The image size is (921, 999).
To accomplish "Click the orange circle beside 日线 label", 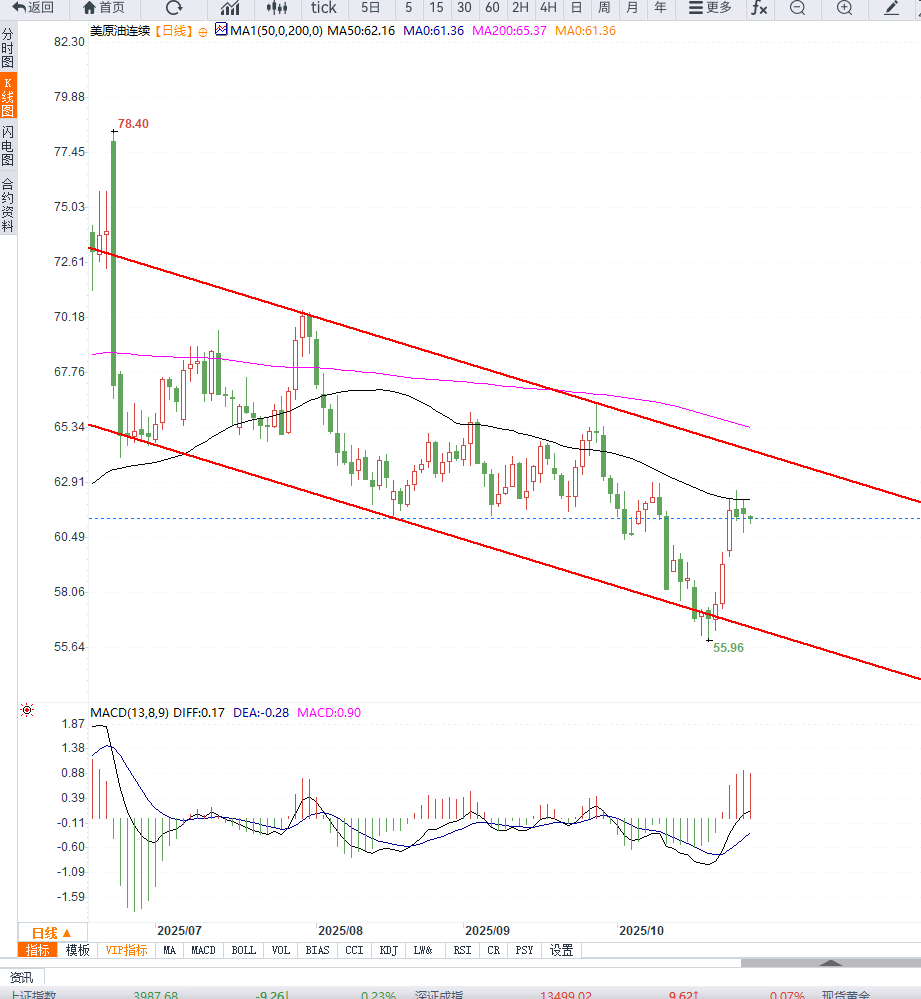I will click(x=203, y=32).
